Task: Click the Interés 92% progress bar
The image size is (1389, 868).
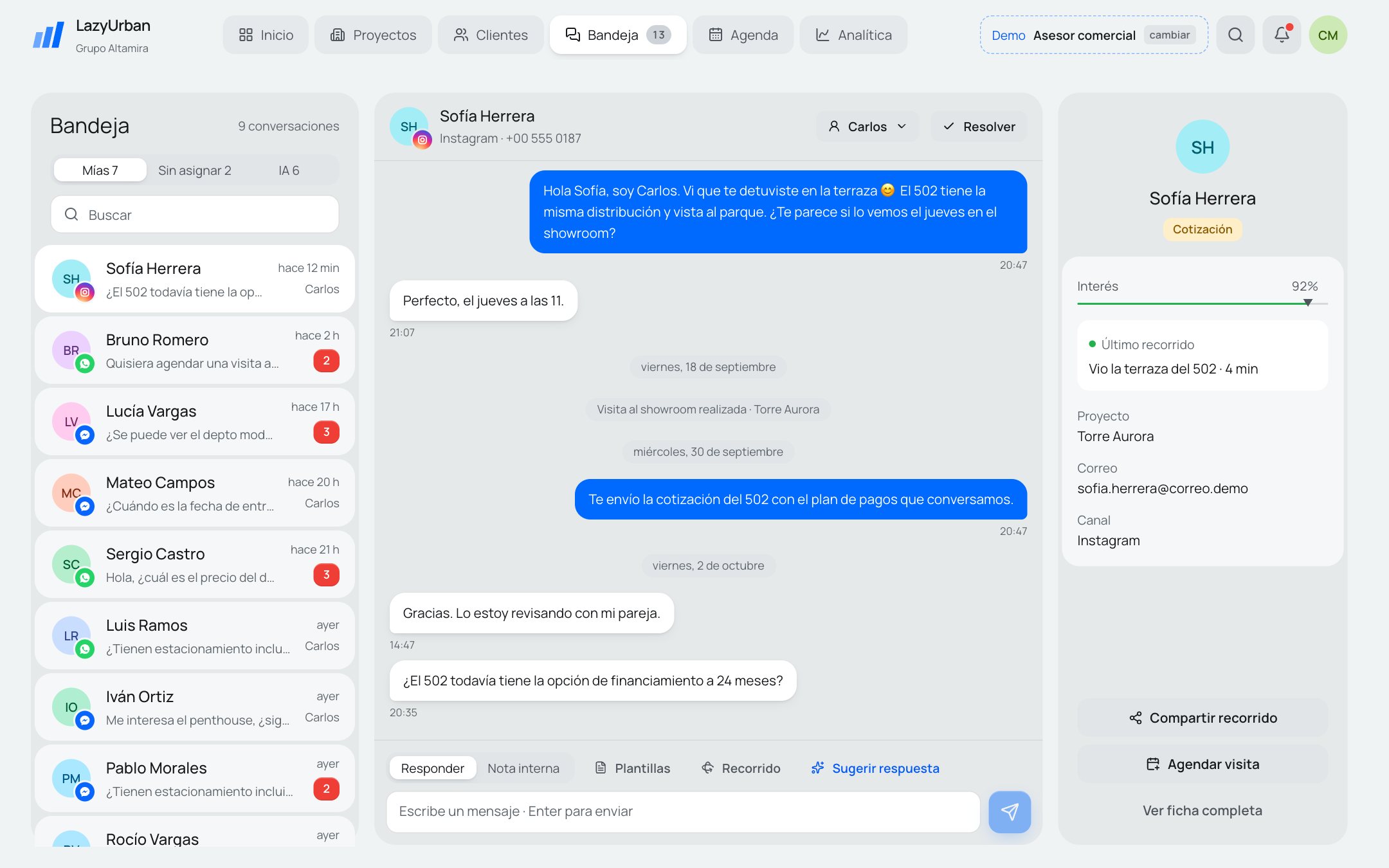Action: point(1203,303)
